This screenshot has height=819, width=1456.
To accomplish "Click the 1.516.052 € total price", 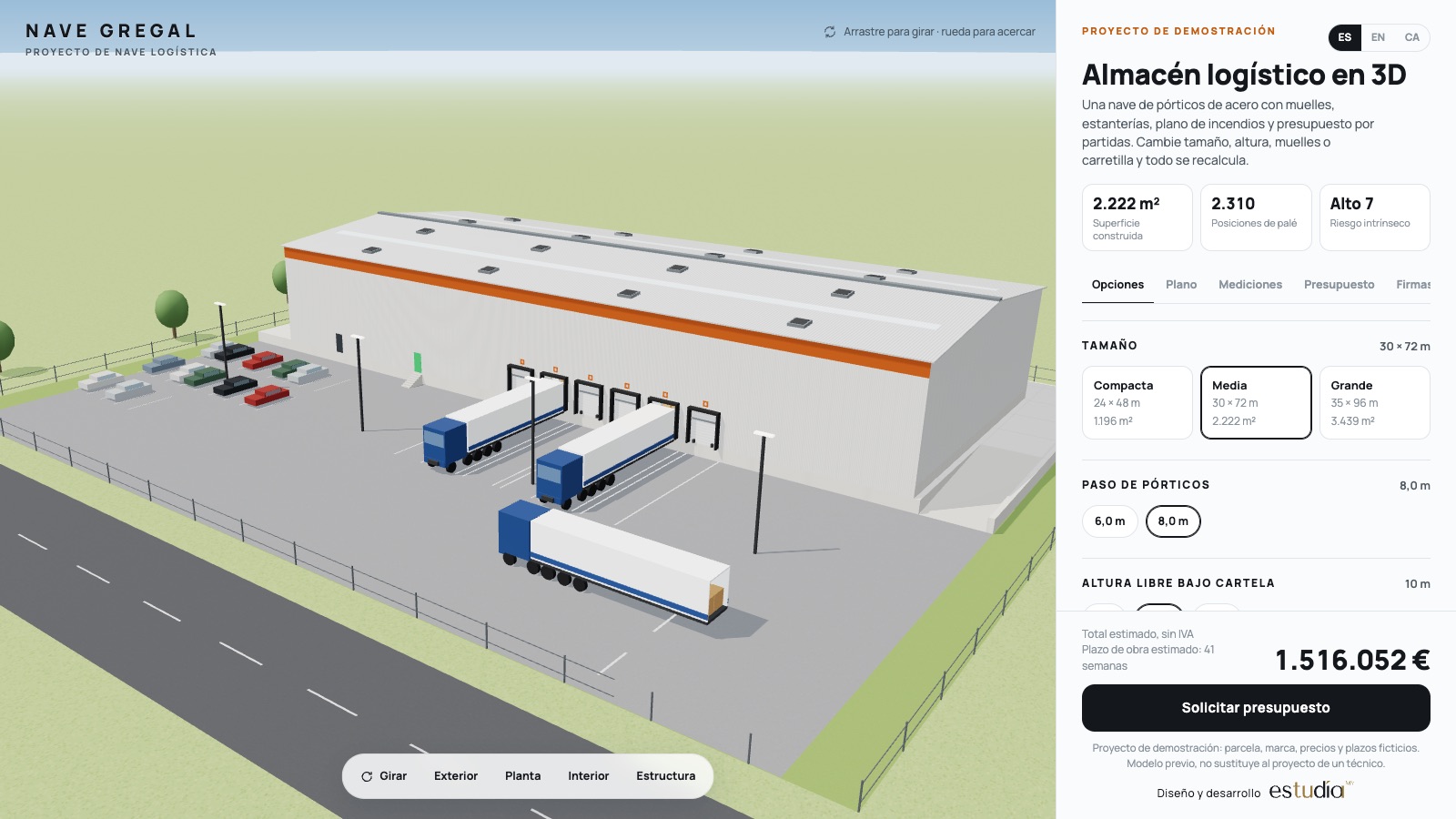I will (x=1352, y=660).
